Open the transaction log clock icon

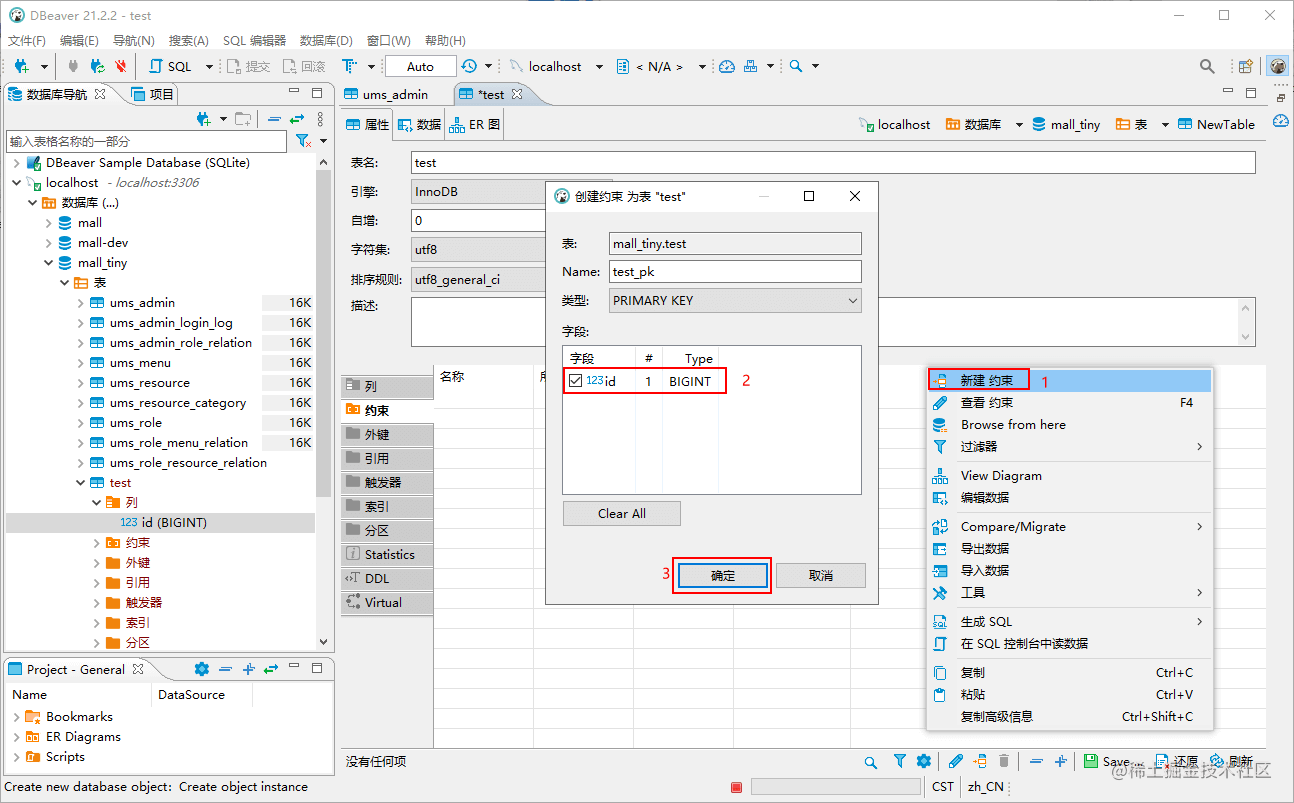(x=469, y=67)
